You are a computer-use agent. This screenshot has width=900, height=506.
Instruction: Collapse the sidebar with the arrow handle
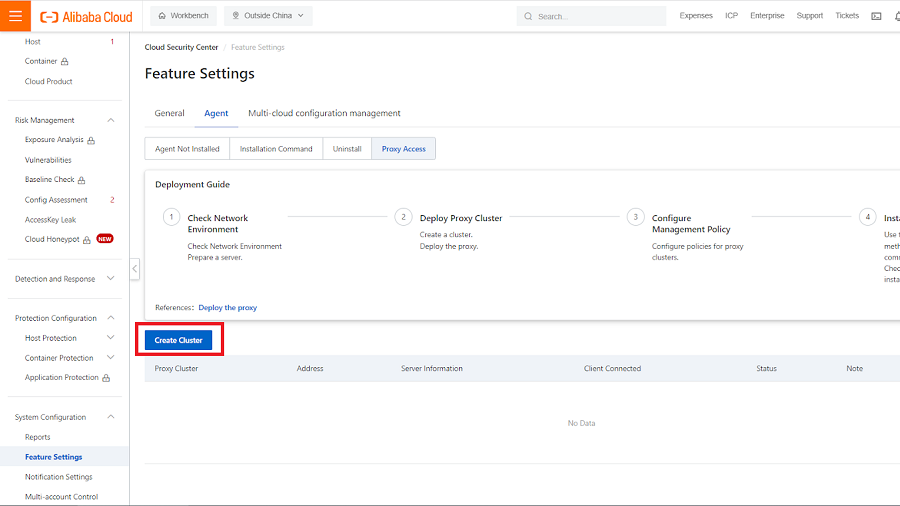click(134, 269)
